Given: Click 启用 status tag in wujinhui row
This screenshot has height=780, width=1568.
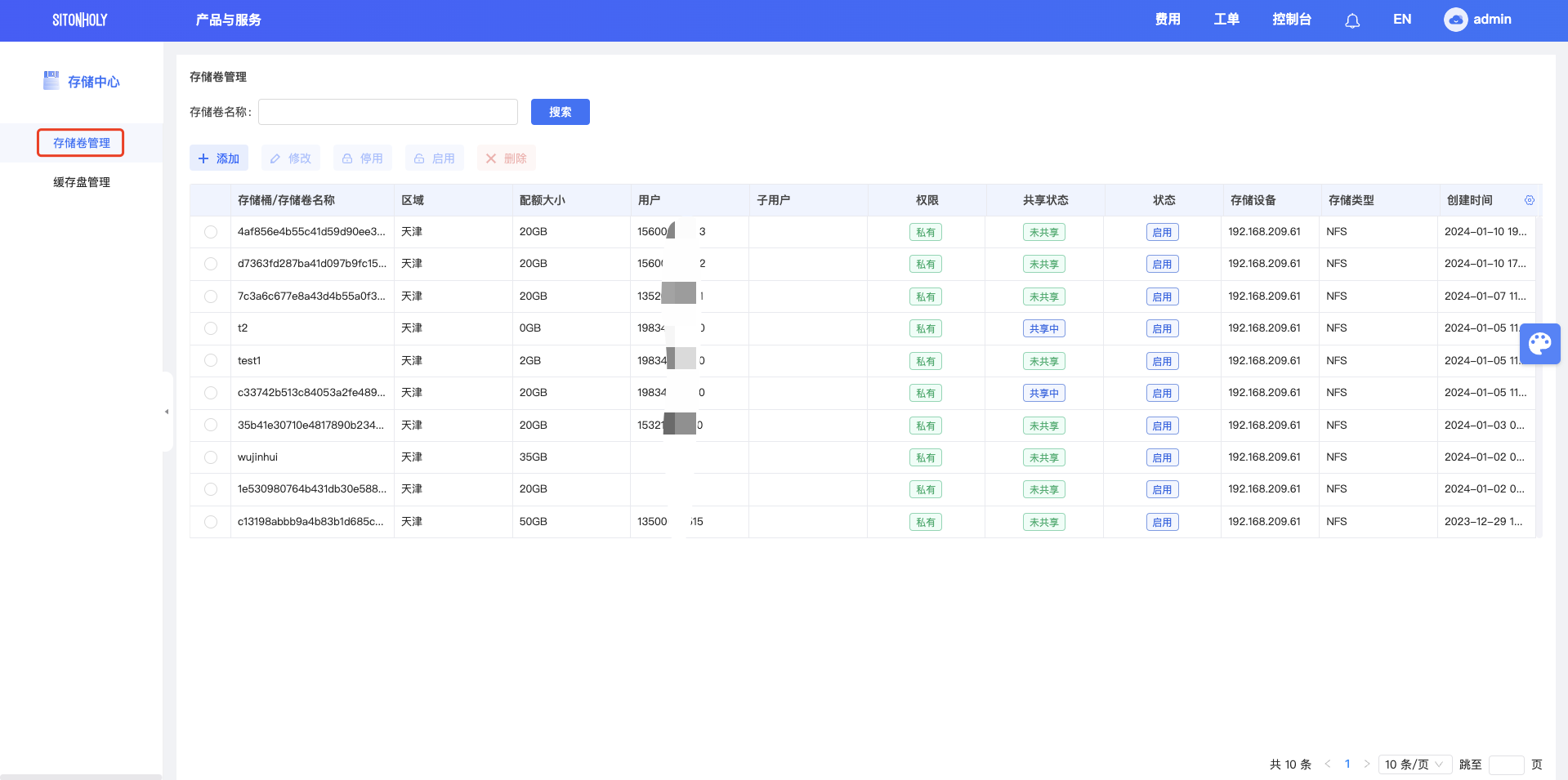Looking at the screenshot, I should [x=1162, y=457].
